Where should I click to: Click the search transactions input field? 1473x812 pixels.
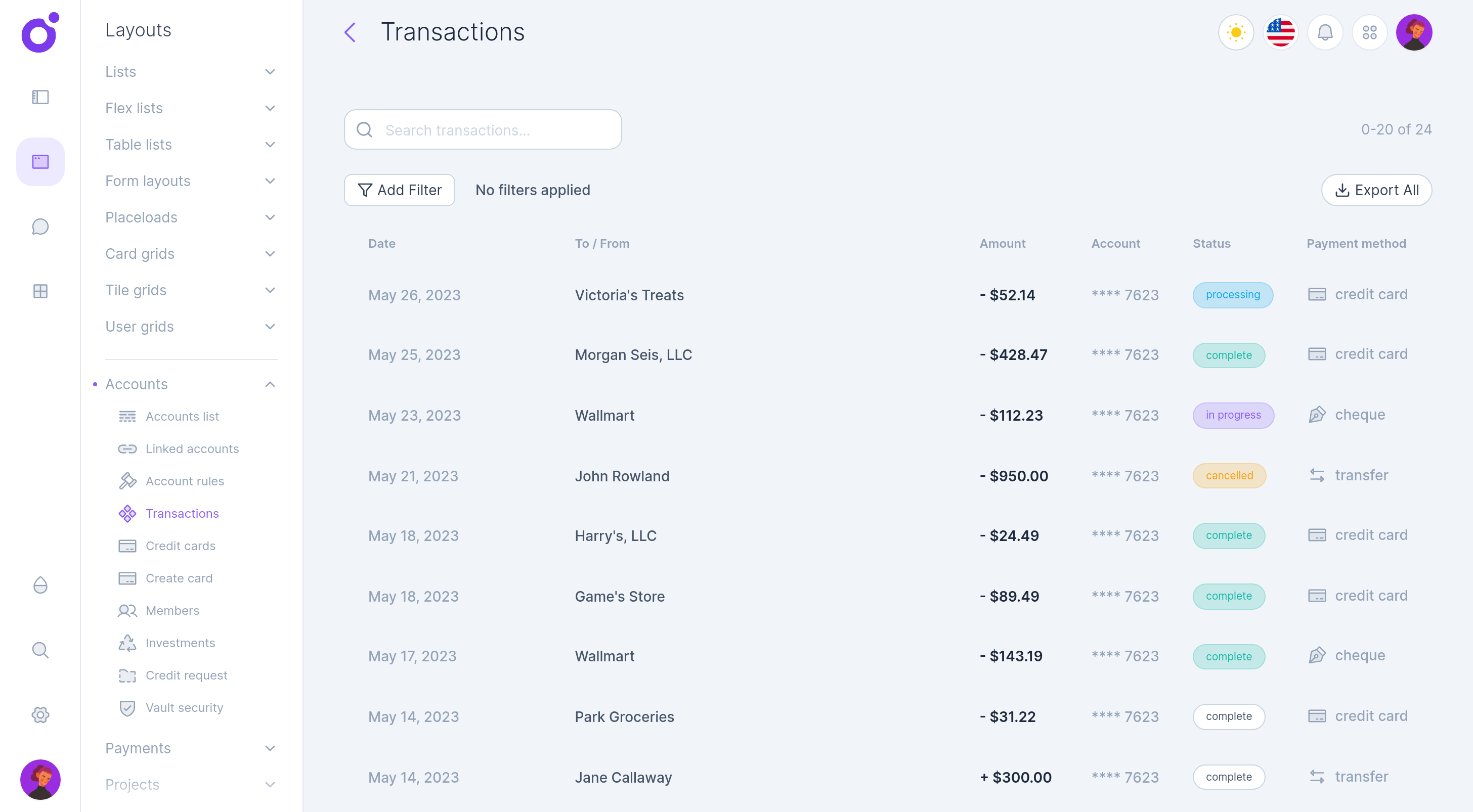coord(483,129)
